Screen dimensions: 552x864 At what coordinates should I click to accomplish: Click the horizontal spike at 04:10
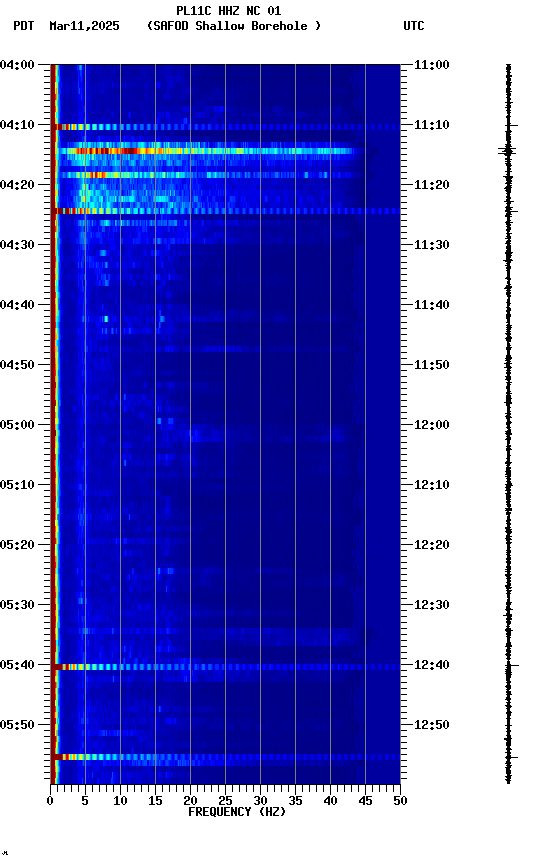point(226,127)
